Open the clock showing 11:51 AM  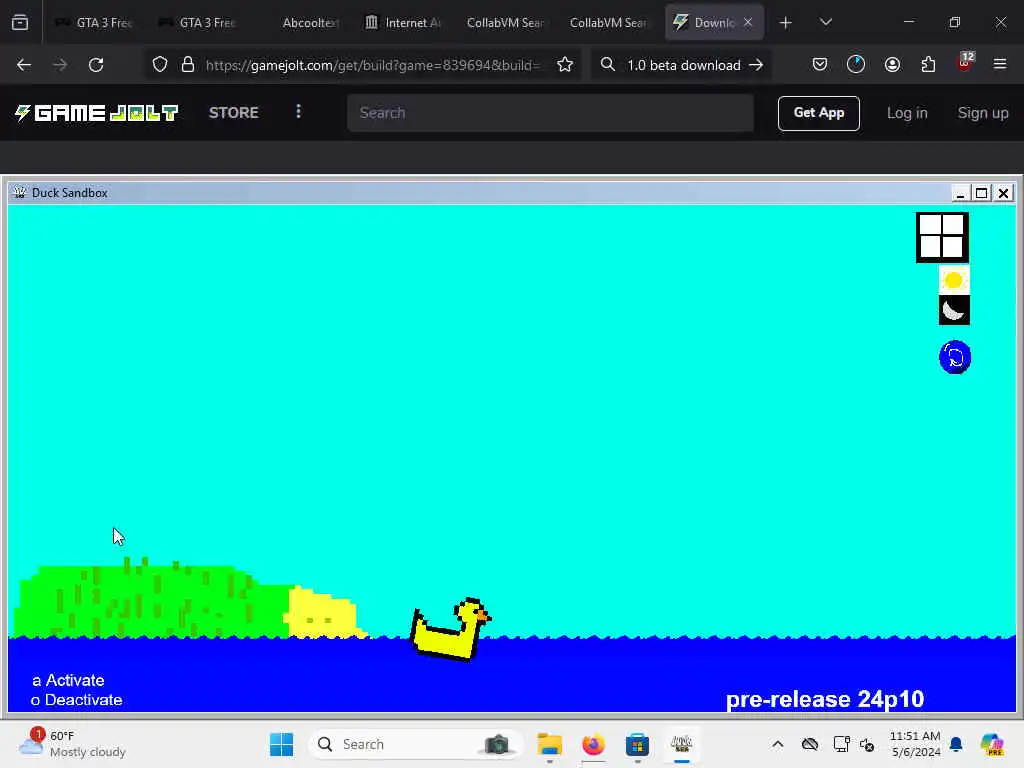(x=915, y=744)
